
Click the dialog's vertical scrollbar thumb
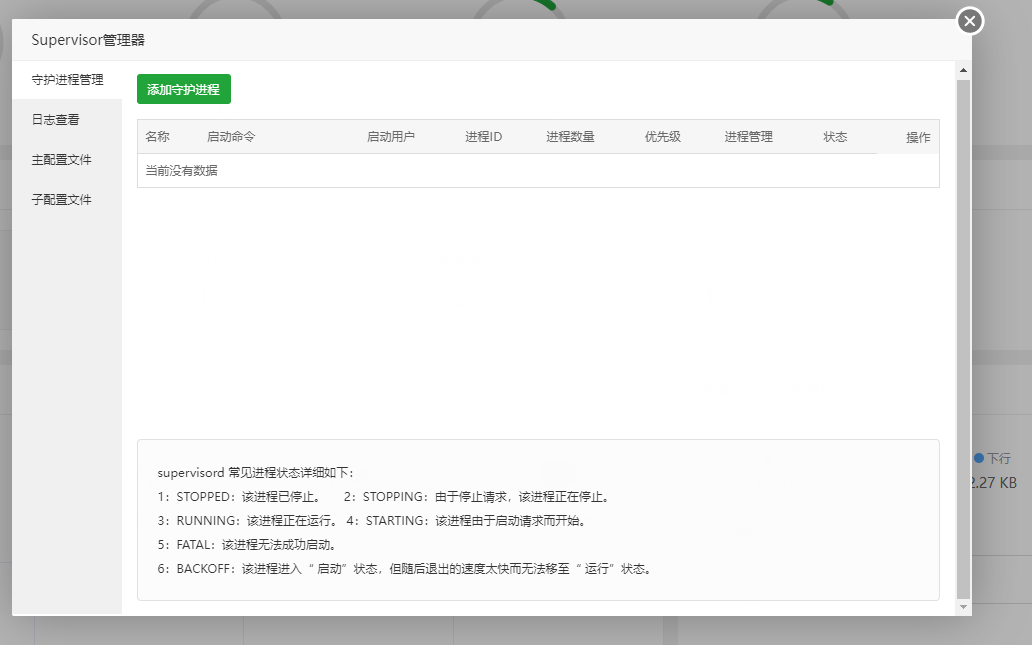963,339
